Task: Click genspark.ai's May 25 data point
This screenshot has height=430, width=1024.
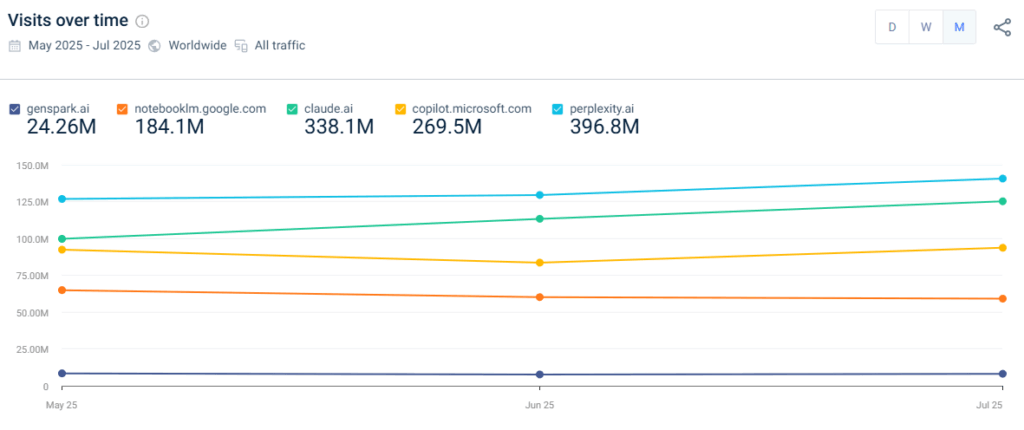Action: 62,373
